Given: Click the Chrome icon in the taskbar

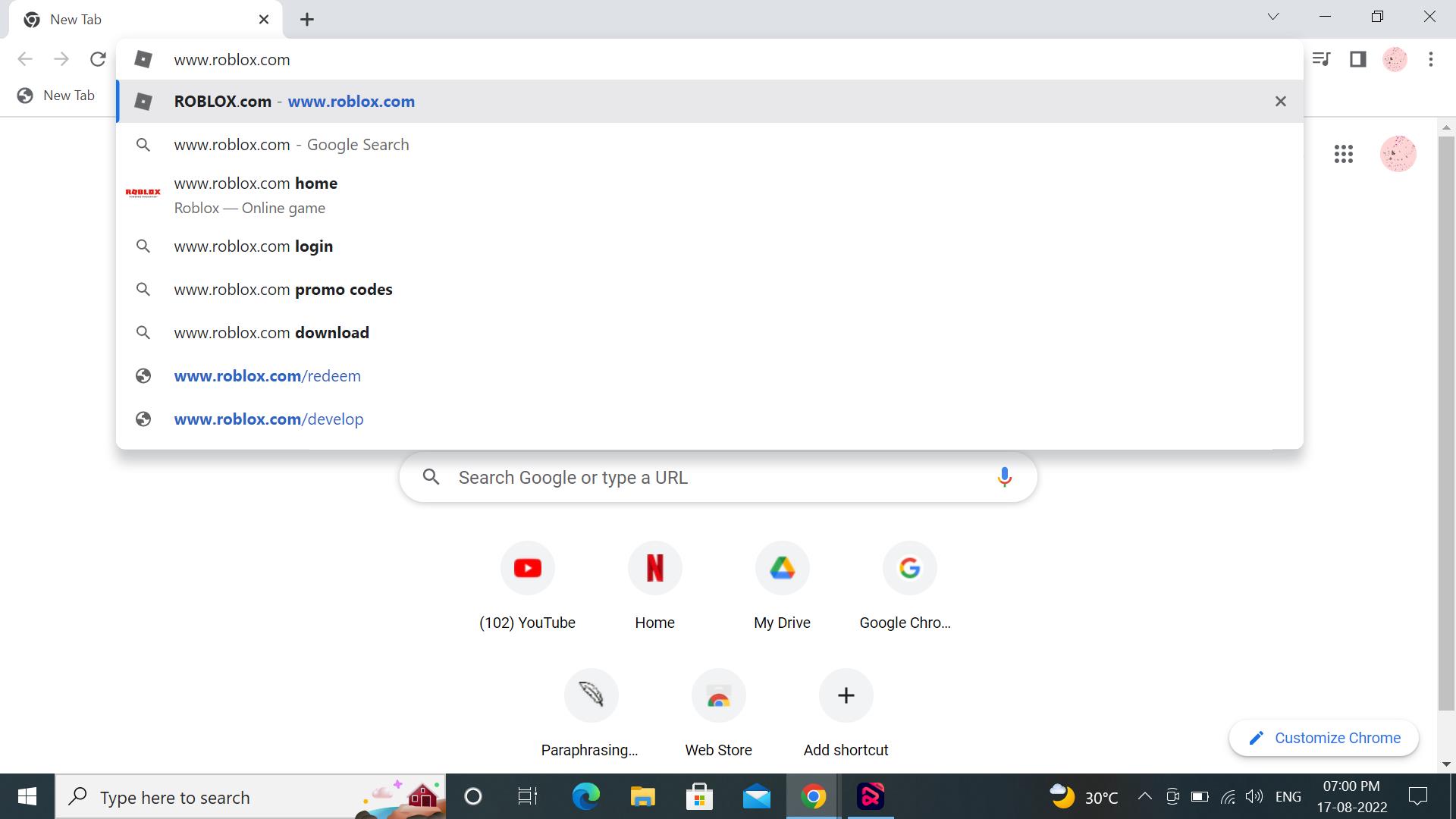Looking at the screenshot, I should click(x=814, y=796).
